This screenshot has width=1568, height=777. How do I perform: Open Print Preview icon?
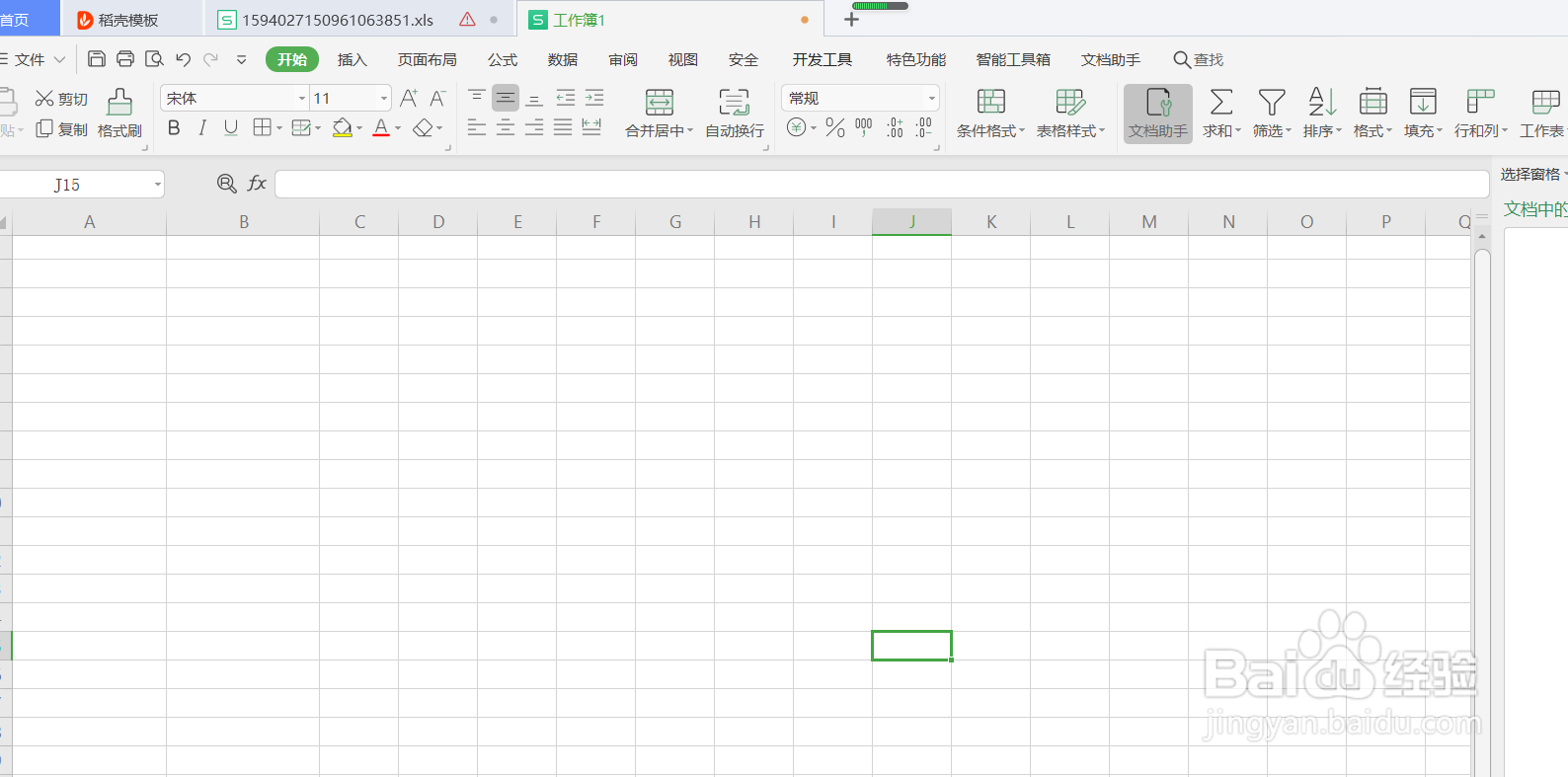pyautogui.click(x=154, y=59)
